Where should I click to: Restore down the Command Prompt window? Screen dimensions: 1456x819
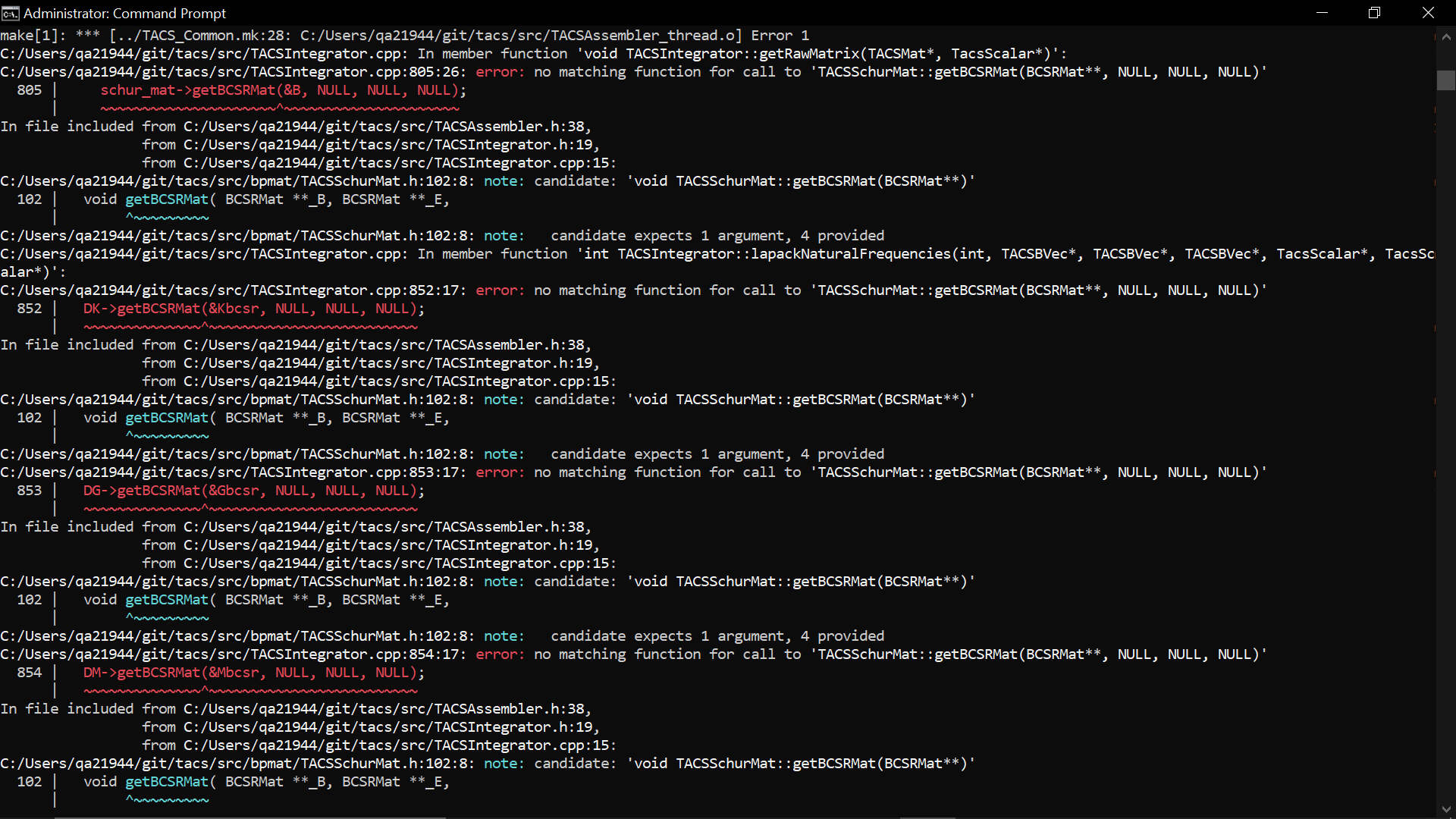[1374, 13]
